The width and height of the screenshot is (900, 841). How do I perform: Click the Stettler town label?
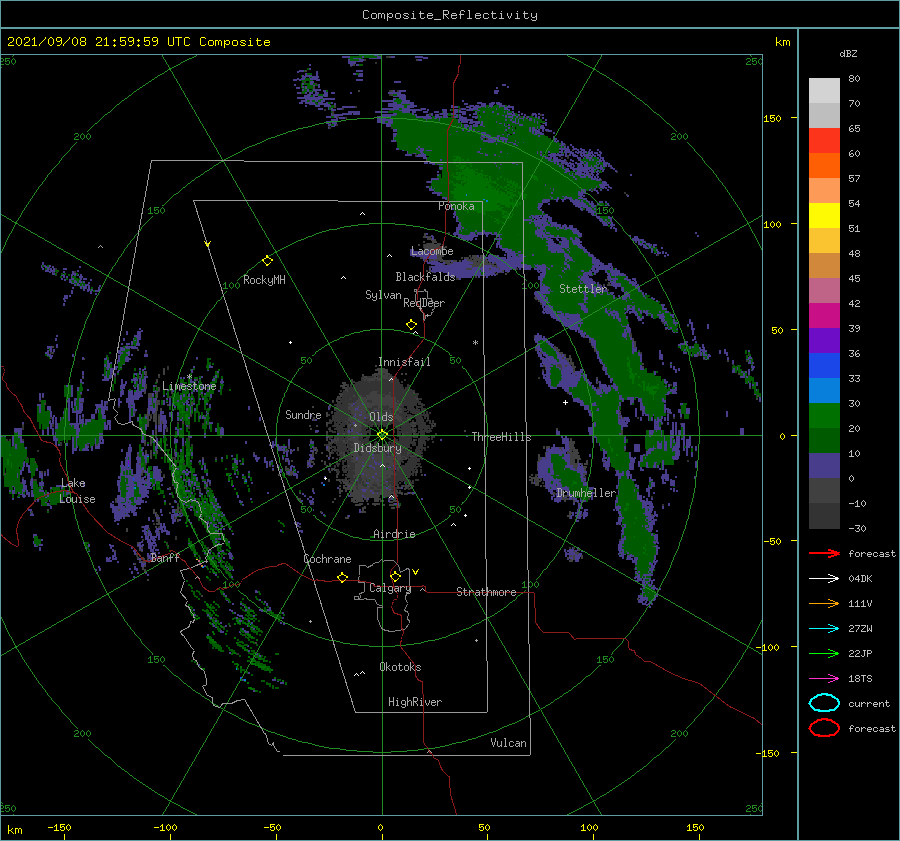583,289
